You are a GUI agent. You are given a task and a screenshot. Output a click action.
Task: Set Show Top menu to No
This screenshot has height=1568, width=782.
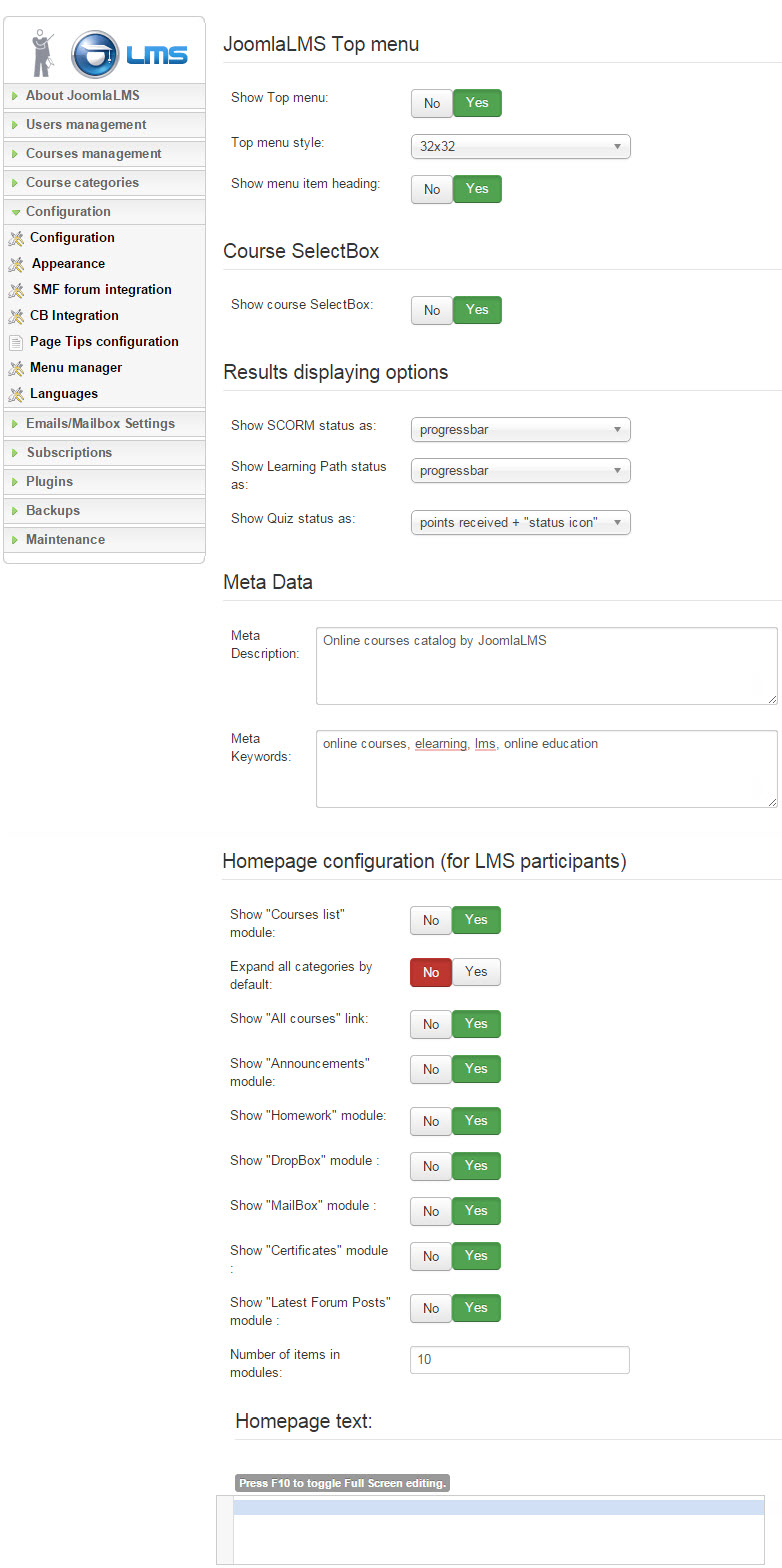[432, 103]
